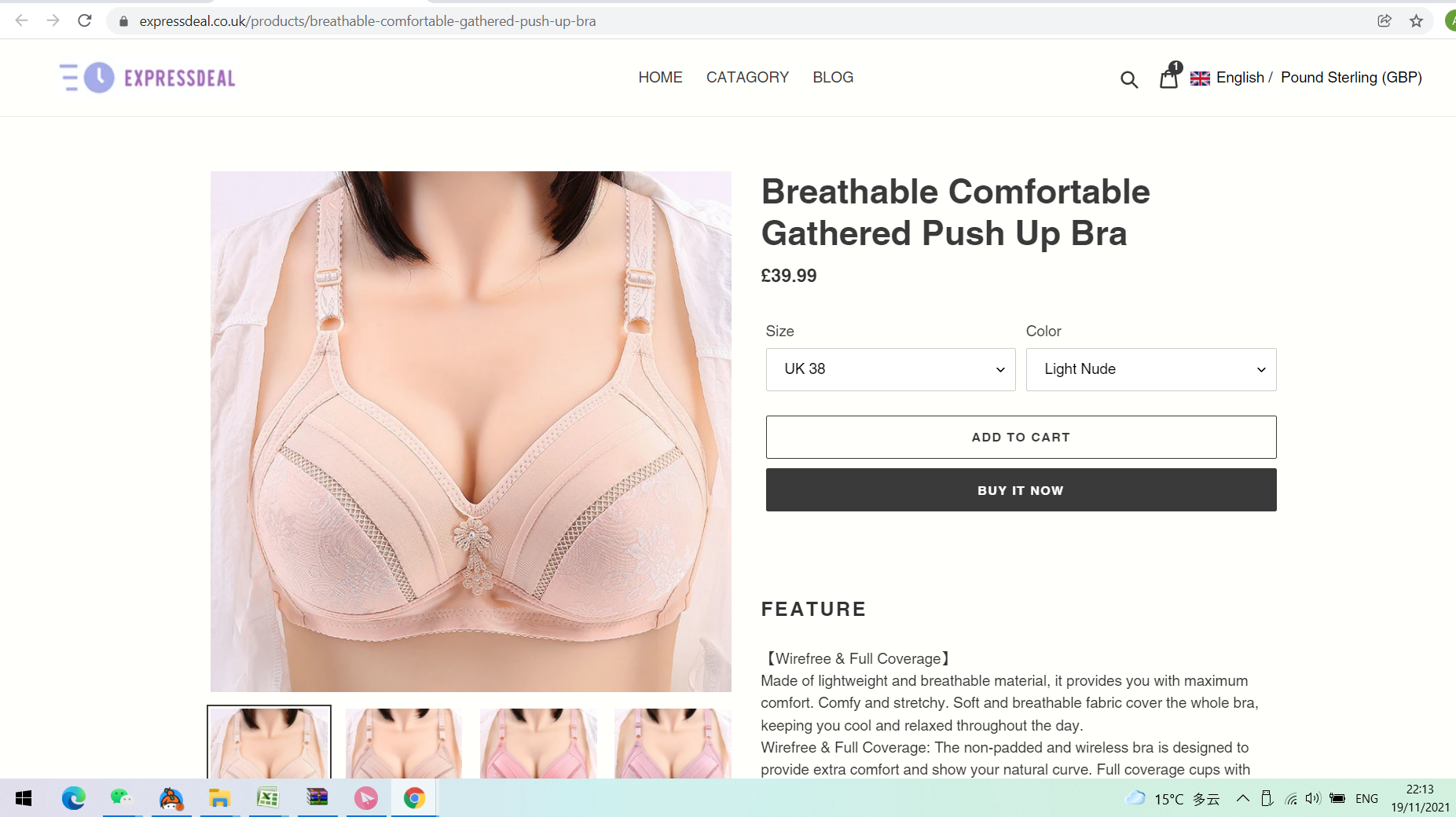The image size is (1456, 817).
Task: Open English / Pound Sterling language selector
Action: pyautogui.click(x=1306, y=78)
